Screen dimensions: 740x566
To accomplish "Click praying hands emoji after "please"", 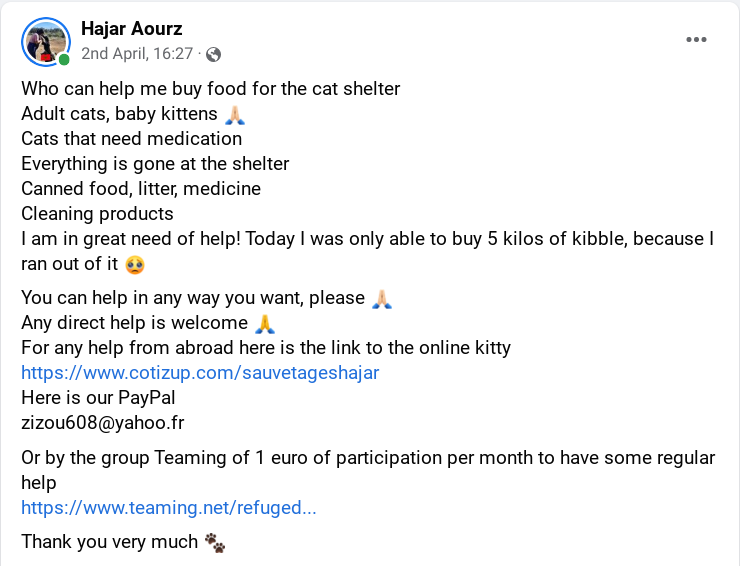I will [382, 299].
